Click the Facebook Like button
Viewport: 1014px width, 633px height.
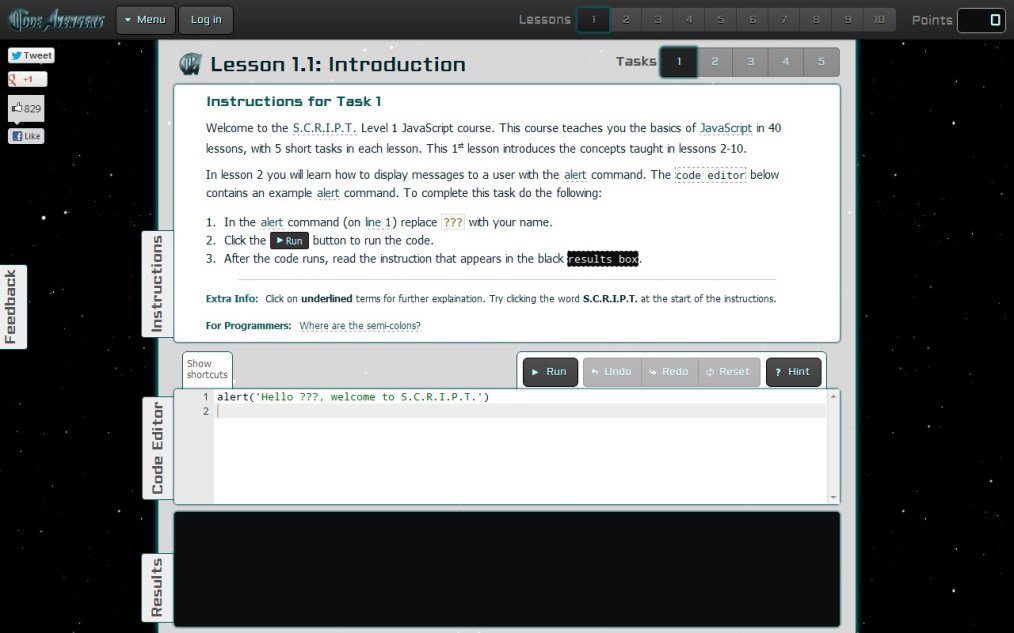coord(27,136)
